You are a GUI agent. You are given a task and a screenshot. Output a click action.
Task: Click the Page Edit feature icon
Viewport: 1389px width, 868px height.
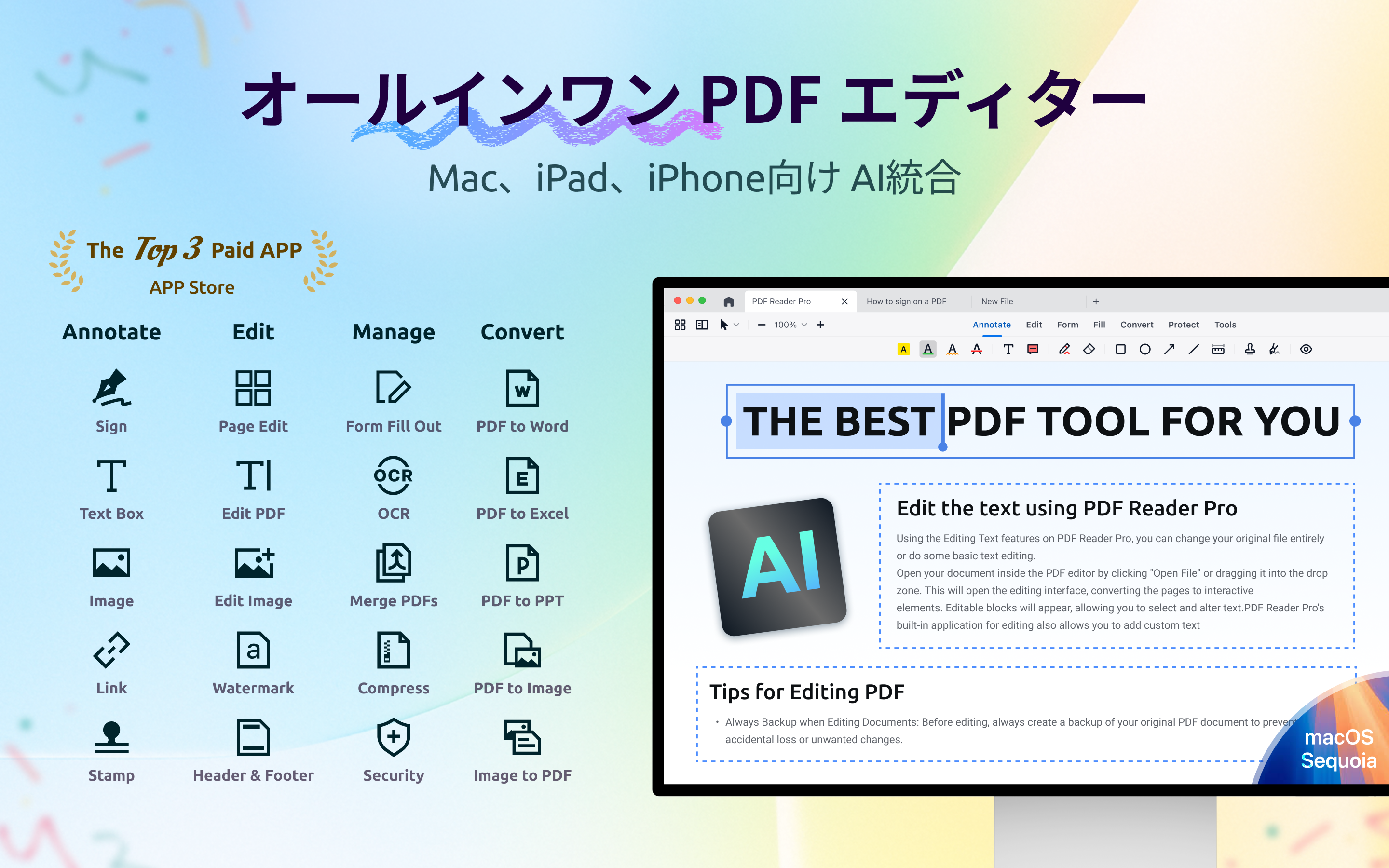click(x=253, y=388)
